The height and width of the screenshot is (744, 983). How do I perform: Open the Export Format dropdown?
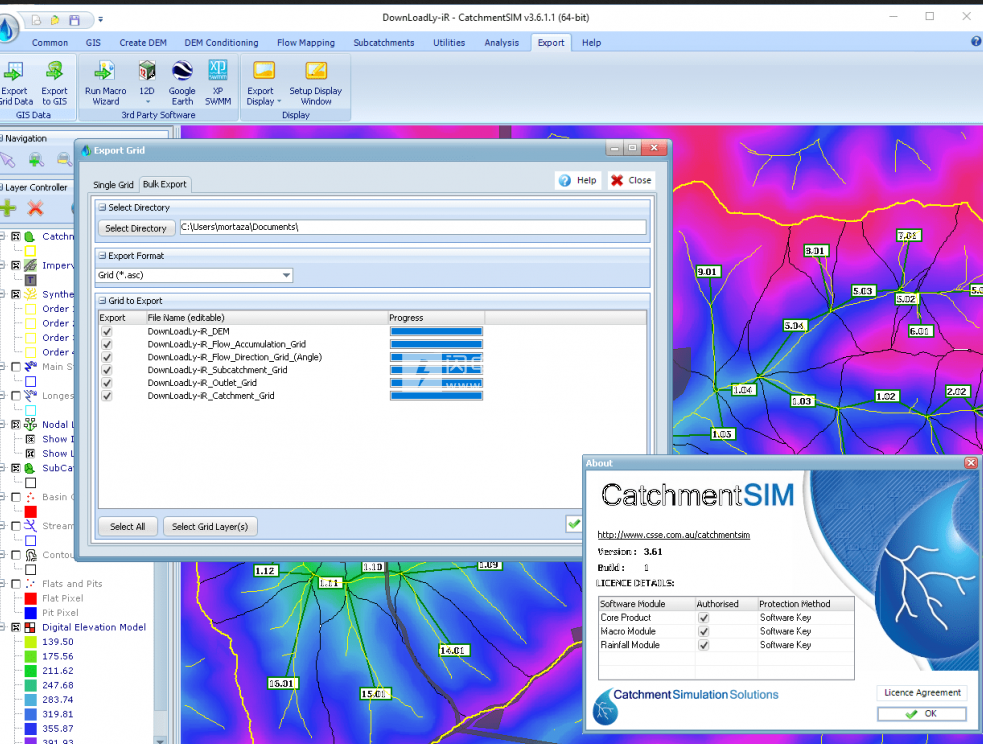pos(286,275)
